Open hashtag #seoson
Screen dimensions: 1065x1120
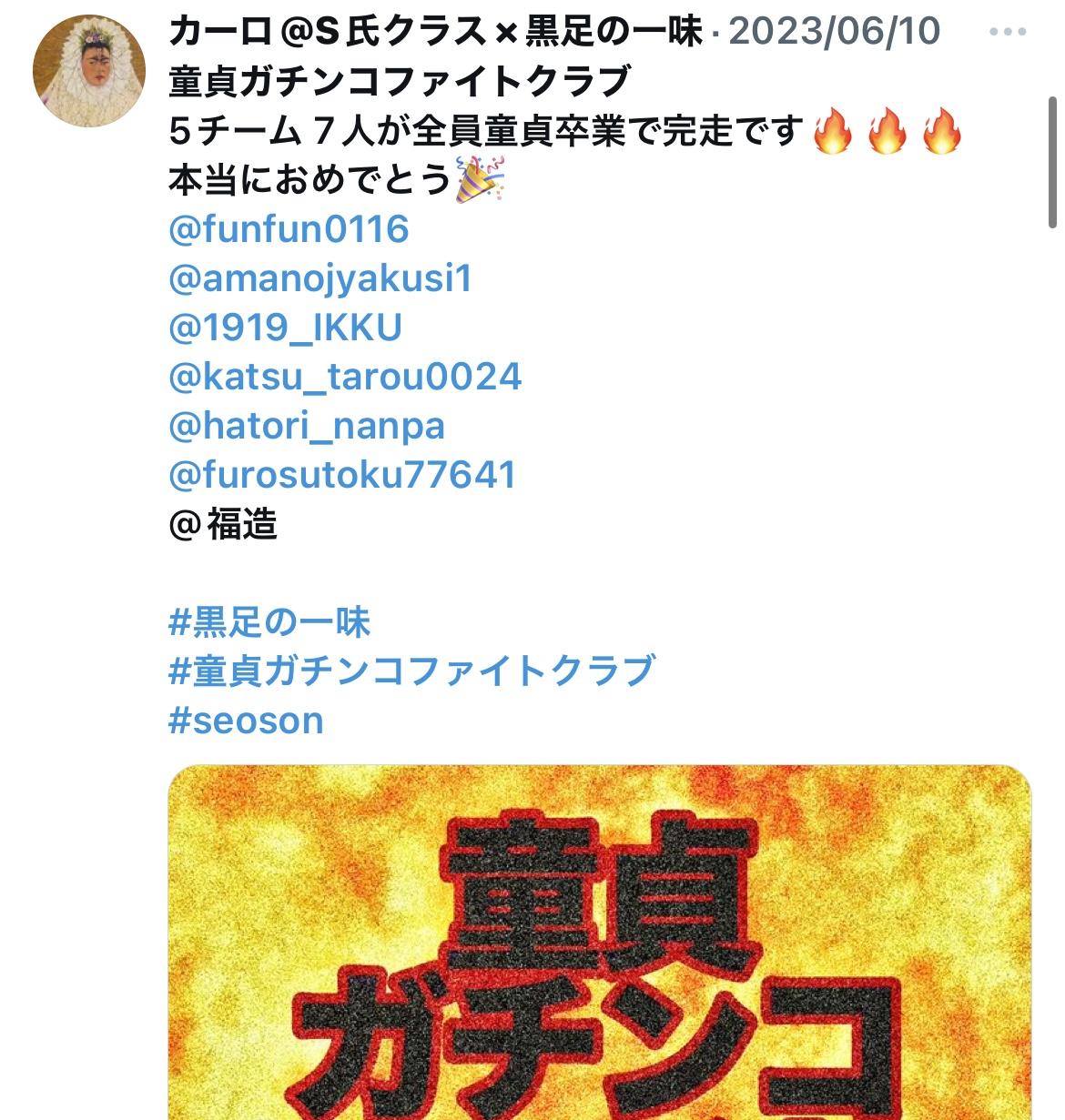tap(246, 721)
